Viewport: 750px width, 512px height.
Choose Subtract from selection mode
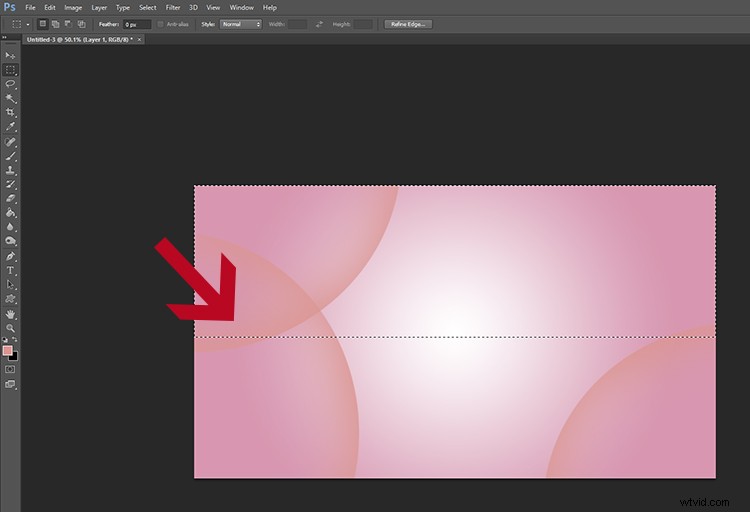pyautogui.click(x=68, y=24)
